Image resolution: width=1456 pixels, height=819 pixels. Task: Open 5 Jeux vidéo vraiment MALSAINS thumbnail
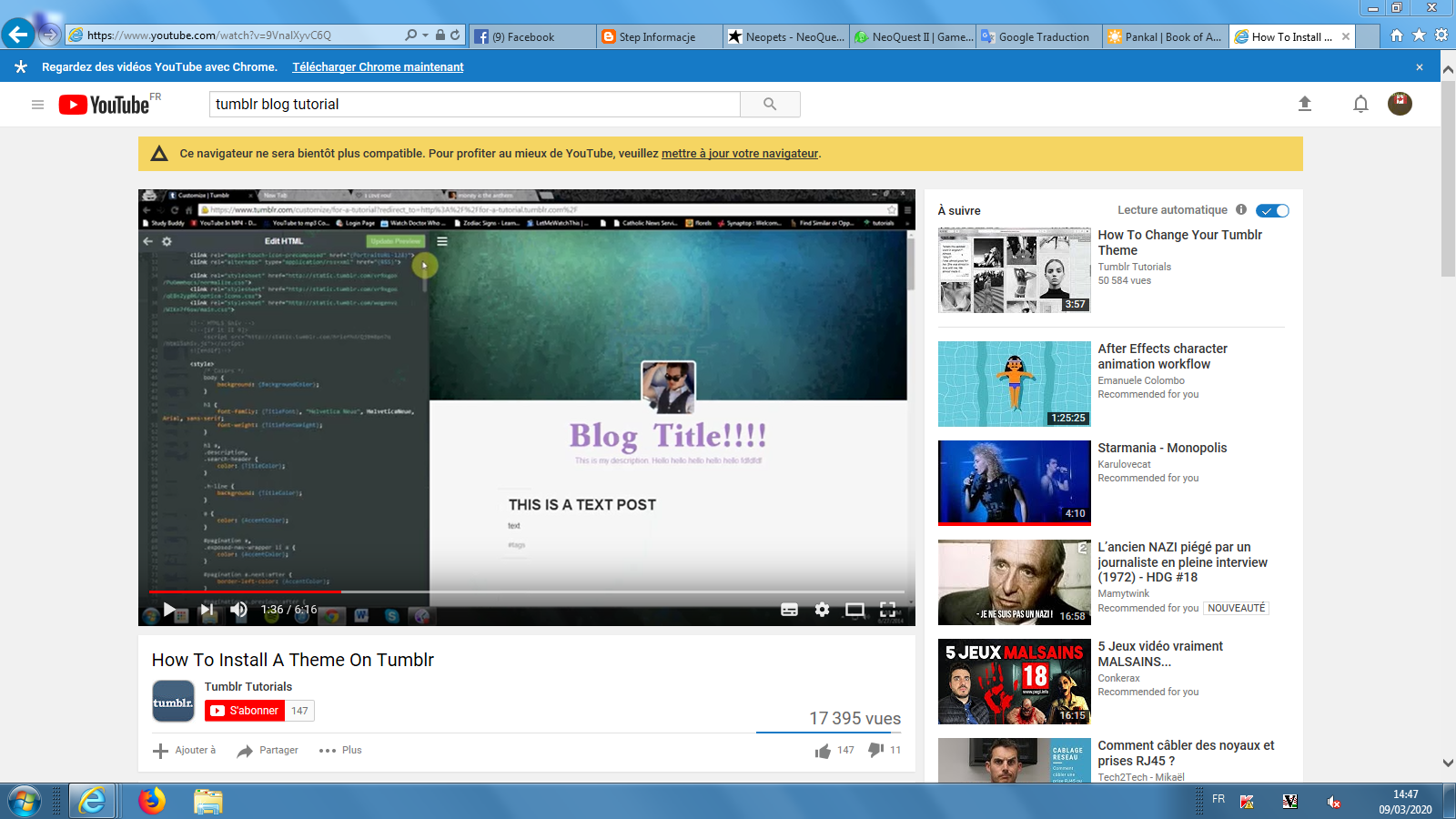pyautogui.click(x=1015, y=682)
